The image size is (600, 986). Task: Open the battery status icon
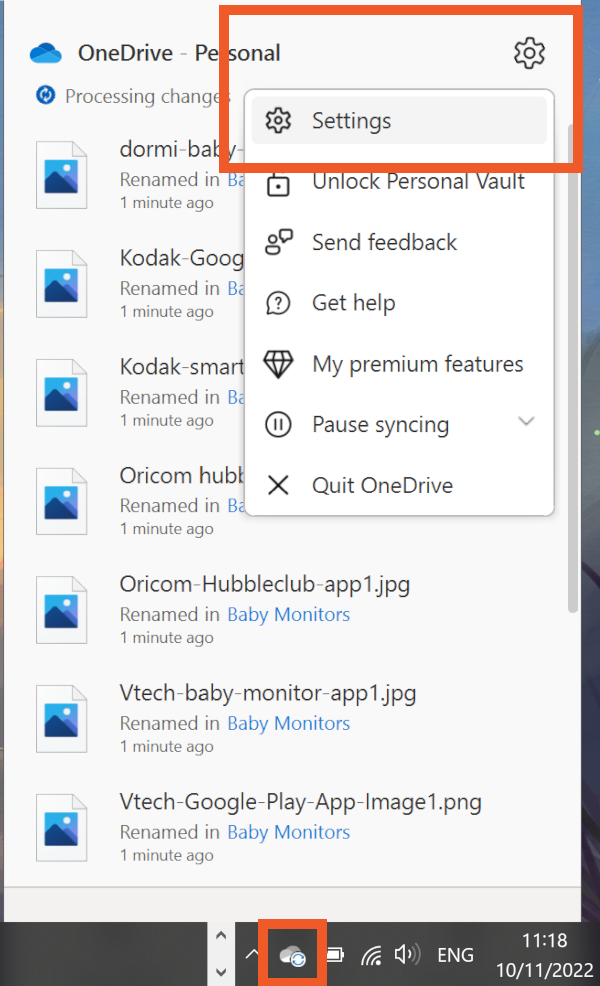click(334, 955)
